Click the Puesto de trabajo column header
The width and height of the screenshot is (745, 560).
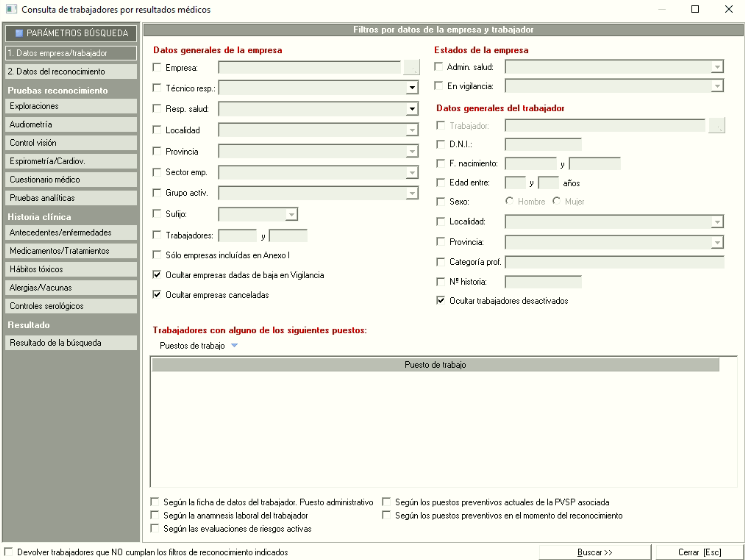point(435,365)
